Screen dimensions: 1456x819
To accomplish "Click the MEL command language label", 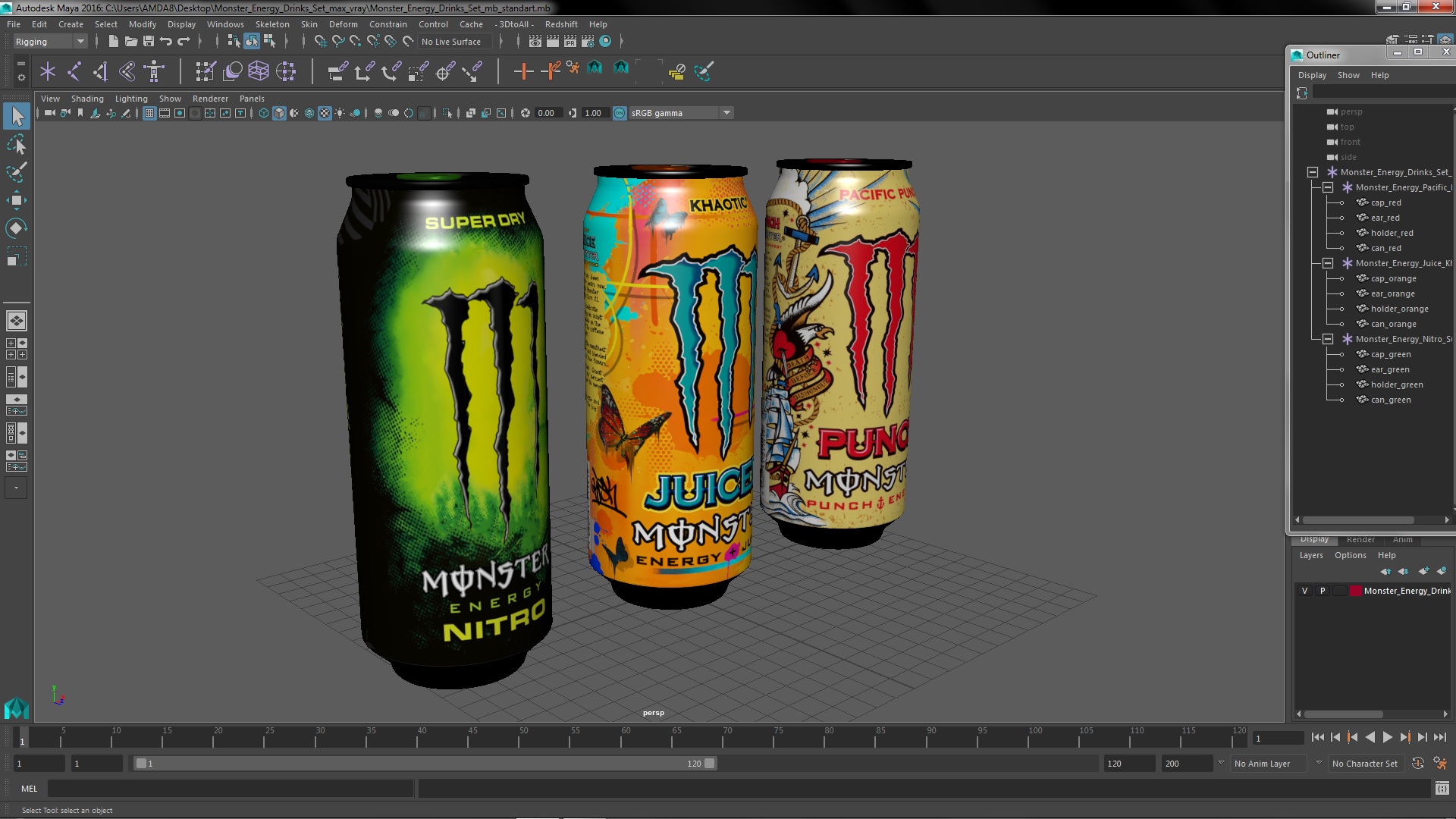I will pos(29,789).
